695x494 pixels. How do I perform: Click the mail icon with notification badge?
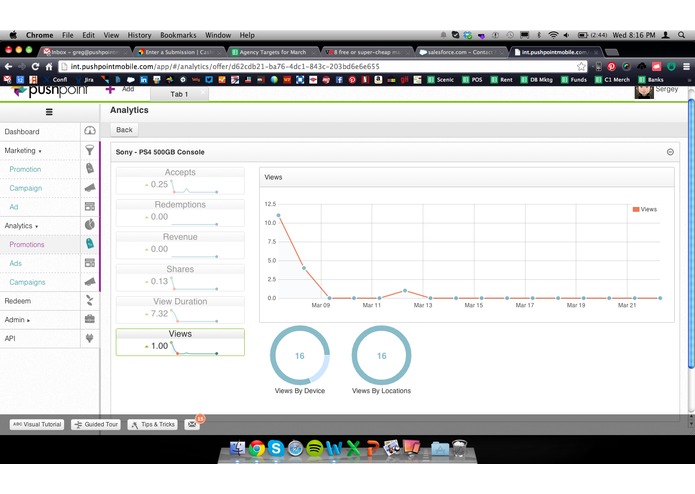[191, 424]
